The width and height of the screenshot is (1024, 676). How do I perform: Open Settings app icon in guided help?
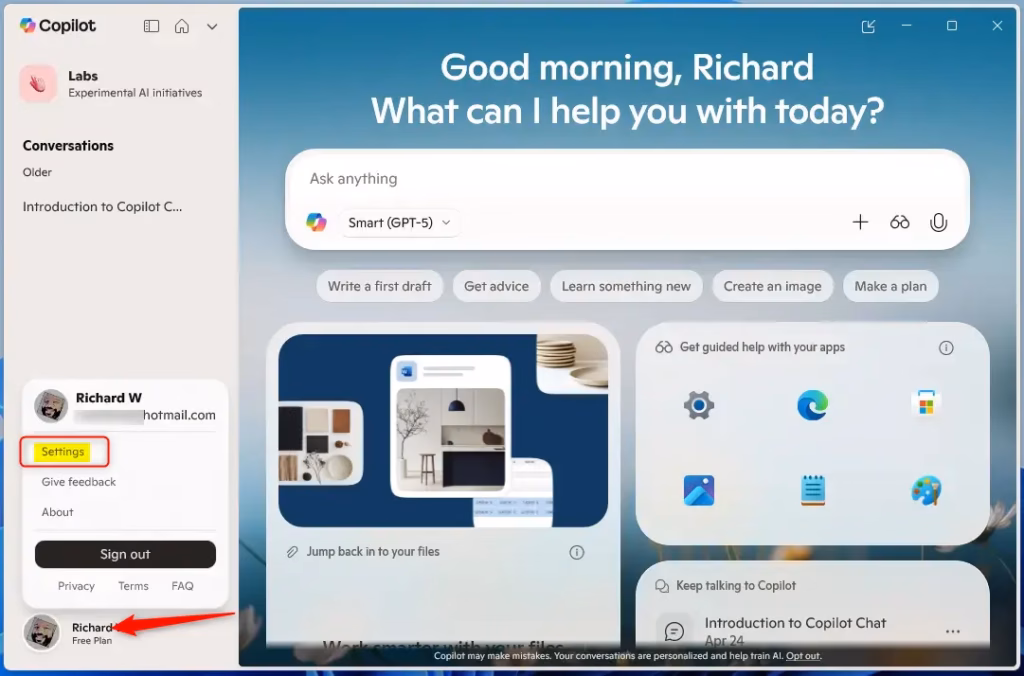(698, 405)
